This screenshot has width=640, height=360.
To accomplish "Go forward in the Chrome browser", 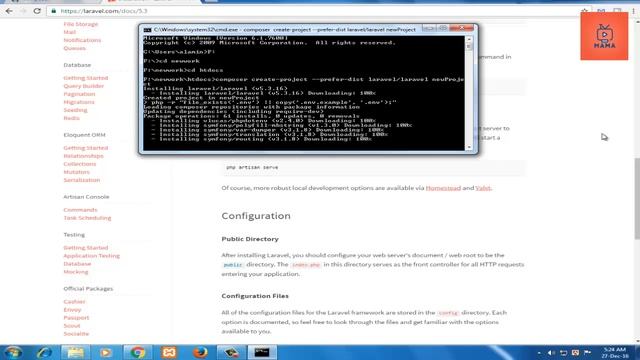I will pos(23,11).
